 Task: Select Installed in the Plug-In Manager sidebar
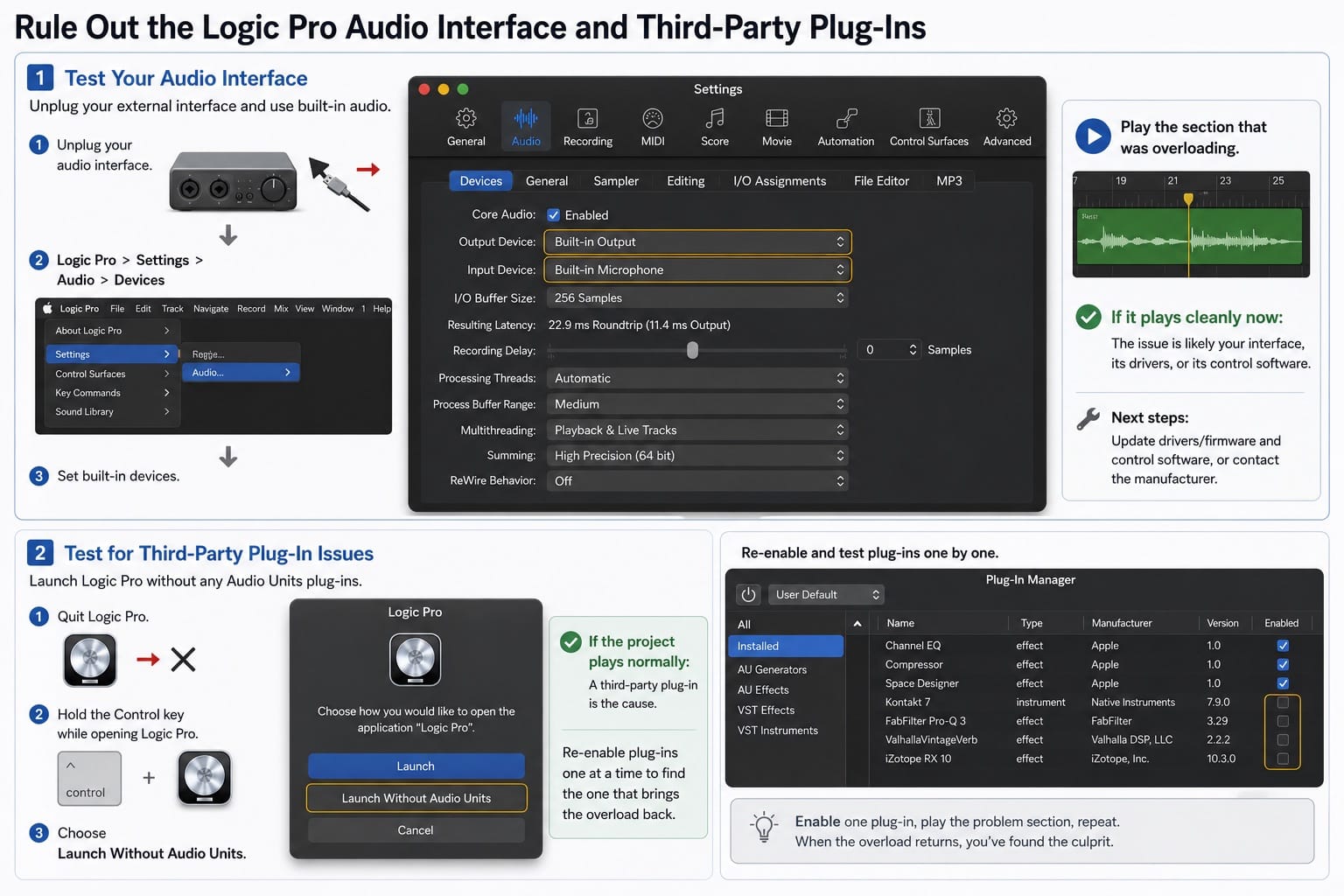(x=785, y=647)
